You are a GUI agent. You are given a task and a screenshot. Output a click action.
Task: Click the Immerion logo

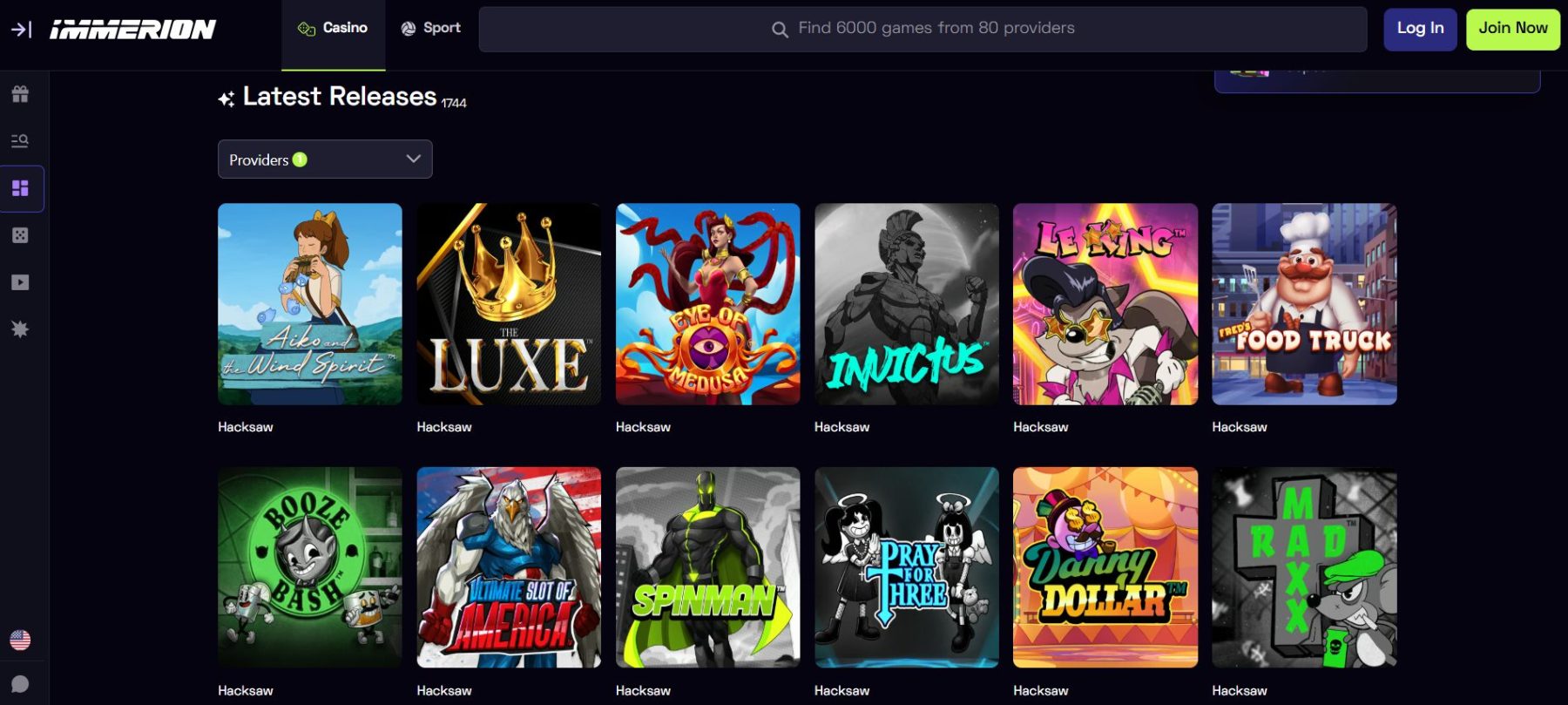132,30
